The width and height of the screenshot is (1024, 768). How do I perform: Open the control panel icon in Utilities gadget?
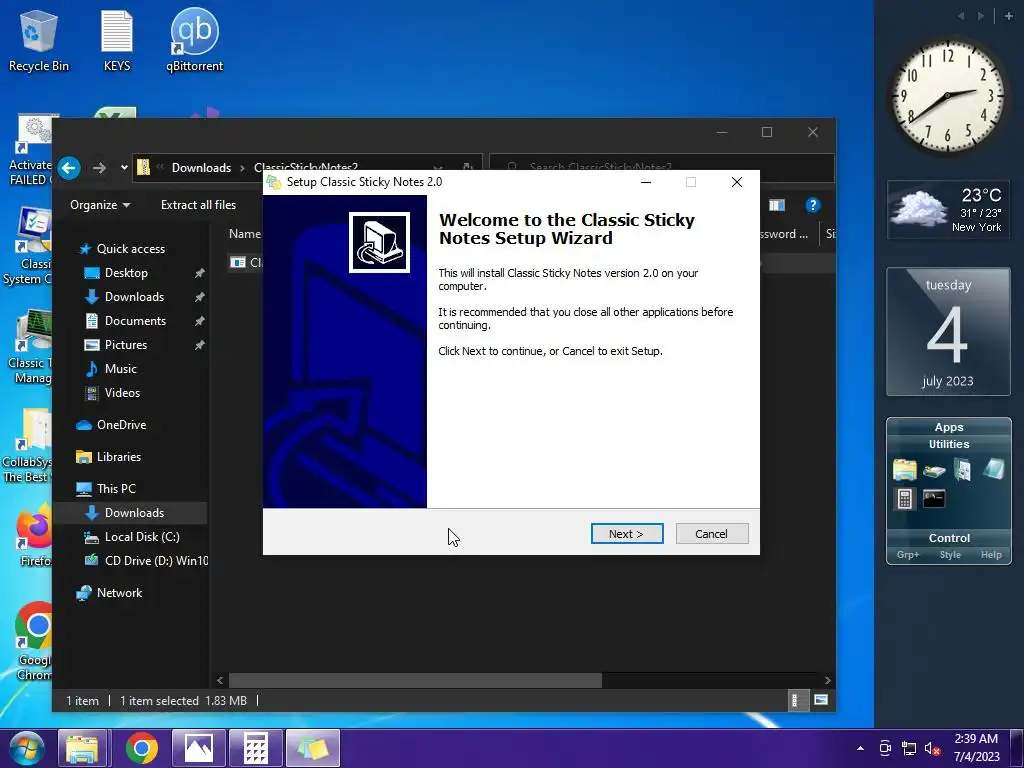[x=963, y=470]
